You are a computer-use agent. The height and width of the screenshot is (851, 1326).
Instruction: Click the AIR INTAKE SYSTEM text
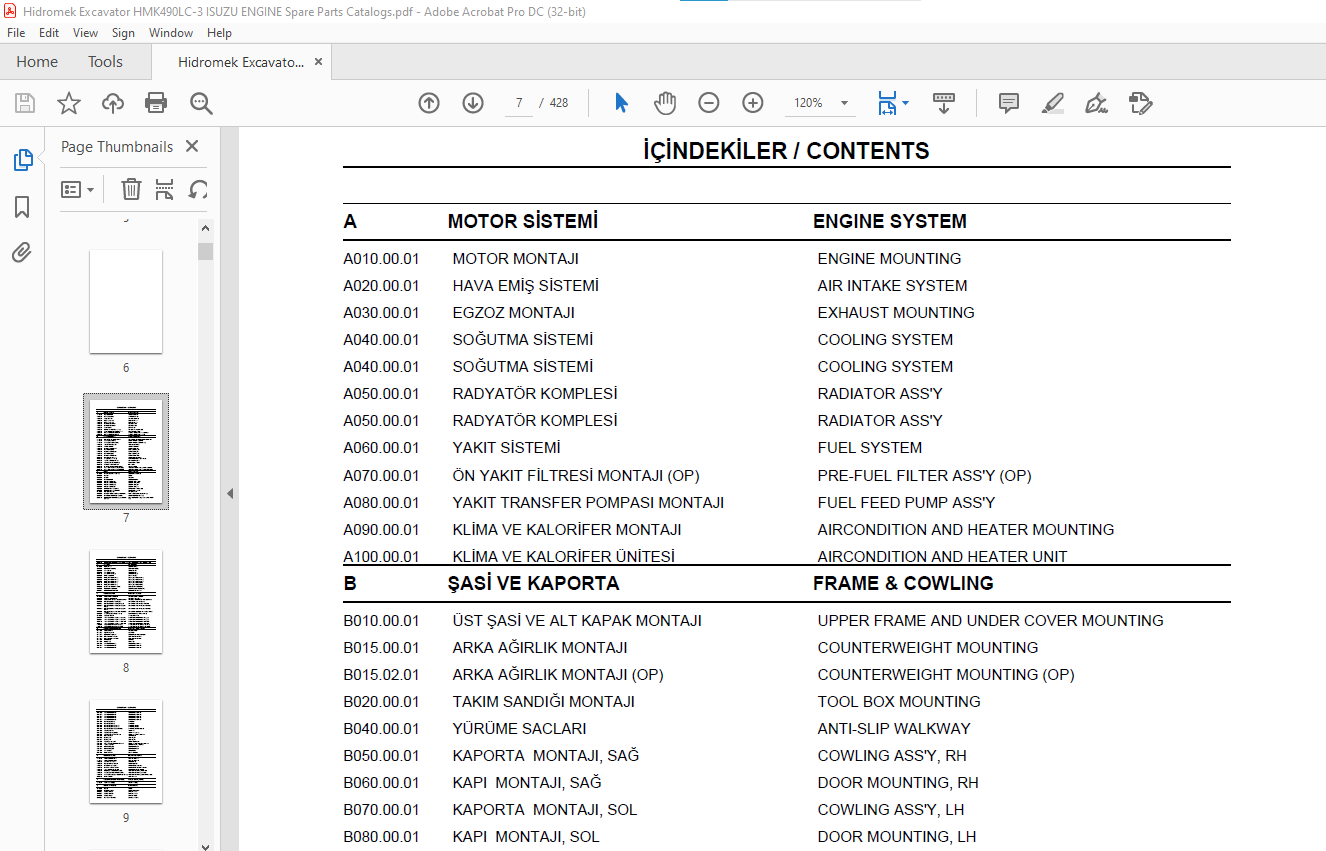(x=892, y=285)
